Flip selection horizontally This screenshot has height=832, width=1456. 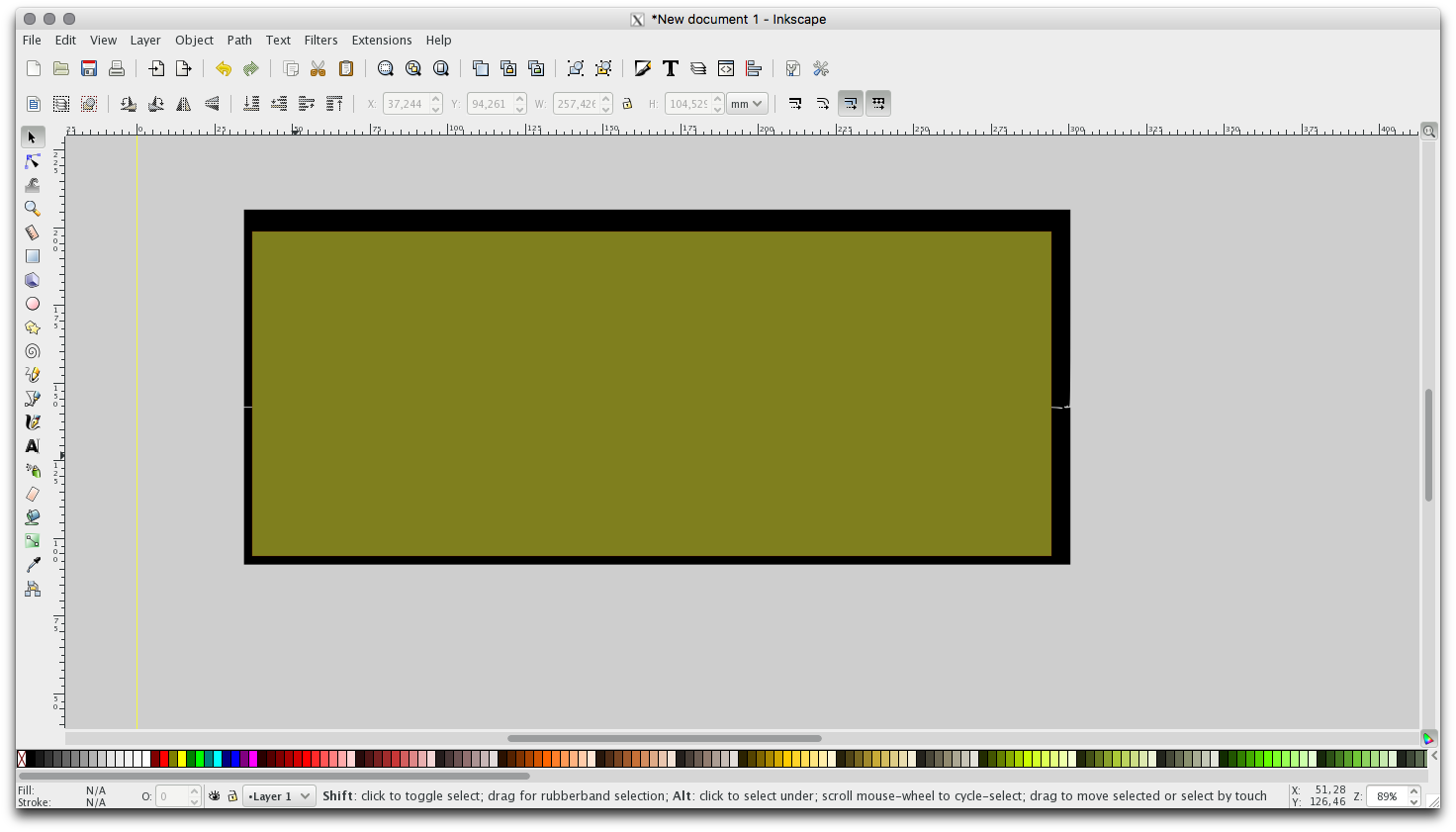pos(184,104)
